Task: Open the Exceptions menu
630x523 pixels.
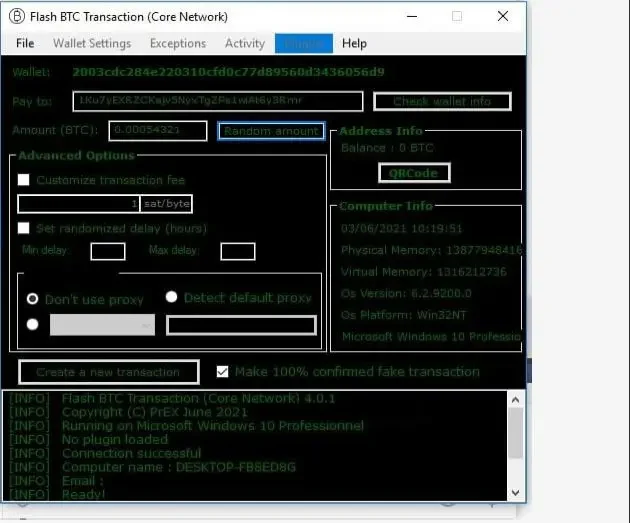Action: pos(178,43)
